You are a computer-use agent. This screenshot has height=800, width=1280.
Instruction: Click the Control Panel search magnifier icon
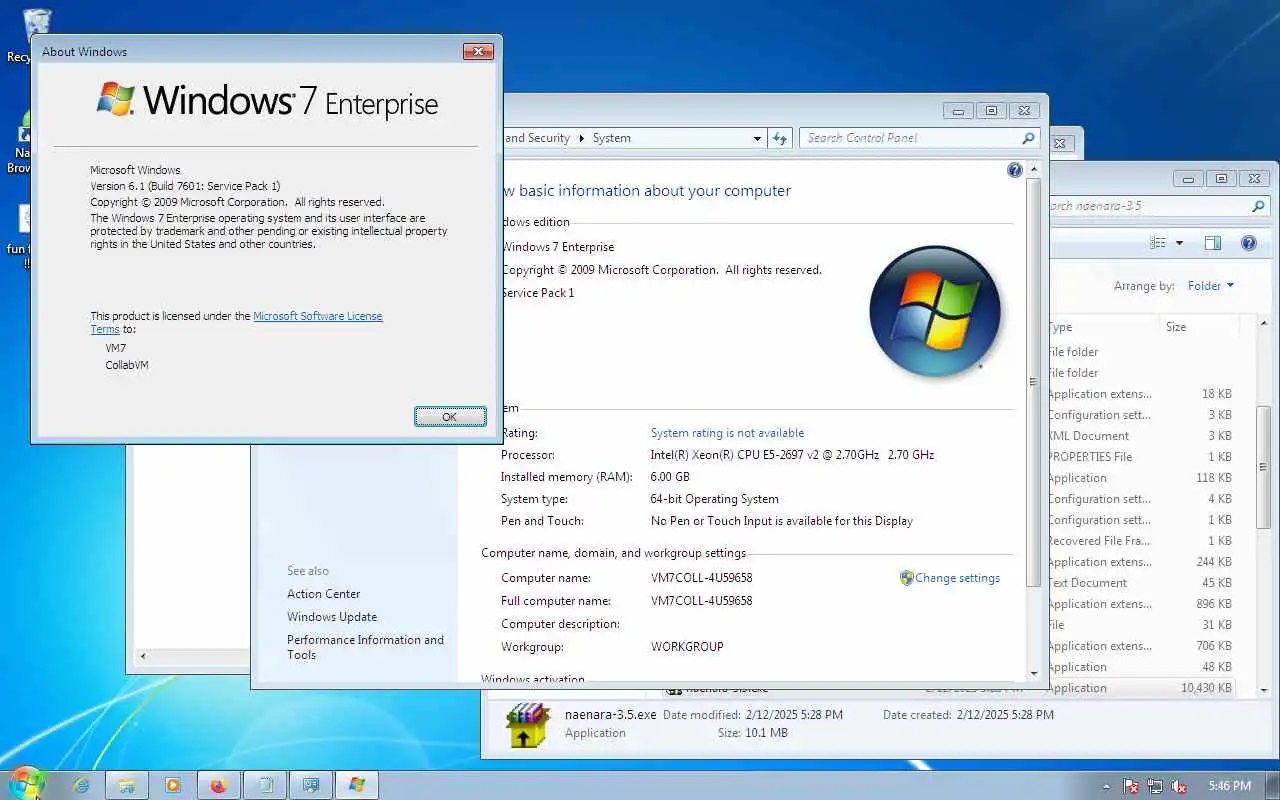point(1028,138)
